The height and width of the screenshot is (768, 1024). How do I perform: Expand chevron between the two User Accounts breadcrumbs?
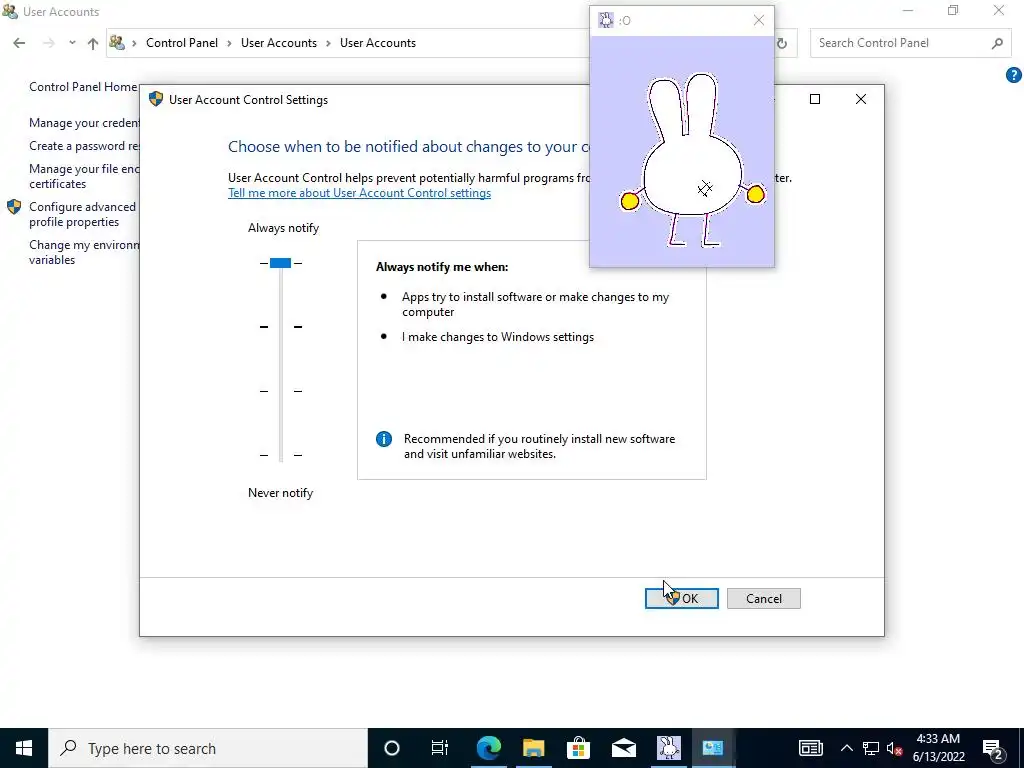[328, 43]
